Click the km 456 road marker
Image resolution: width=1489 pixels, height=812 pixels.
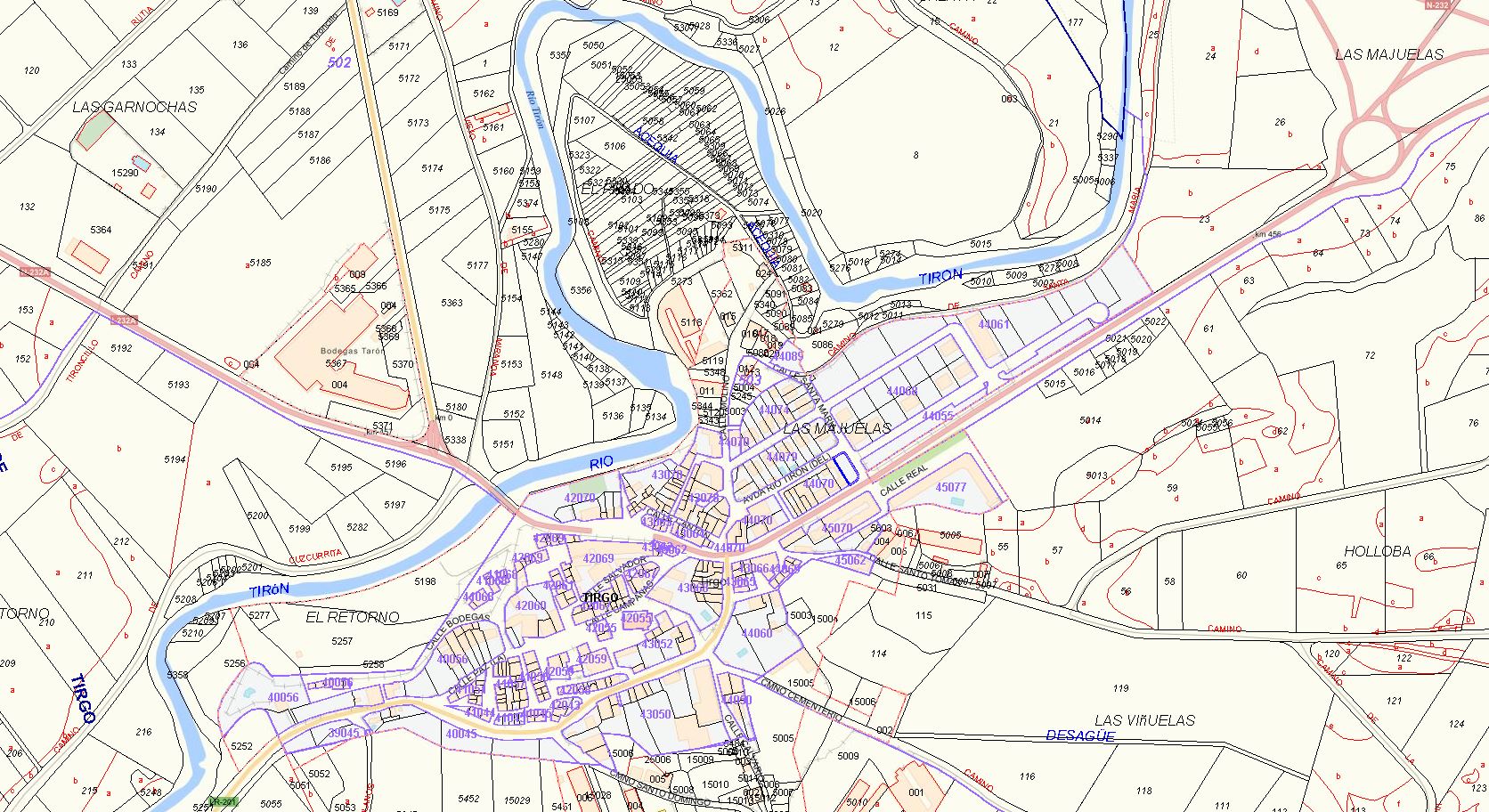click(x=1266, y=234)
